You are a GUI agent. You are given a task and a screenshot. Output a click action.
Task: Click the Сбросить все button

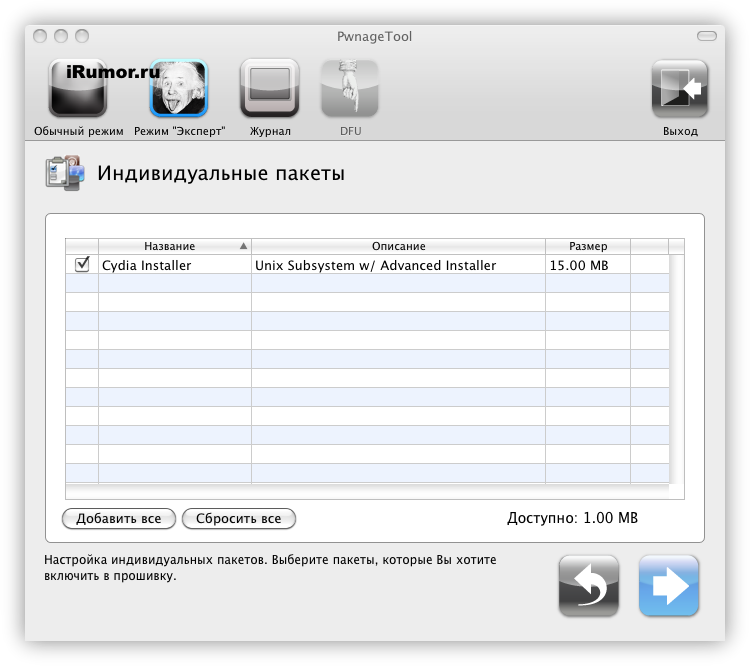pyautogui.click(x=239, y=519)
